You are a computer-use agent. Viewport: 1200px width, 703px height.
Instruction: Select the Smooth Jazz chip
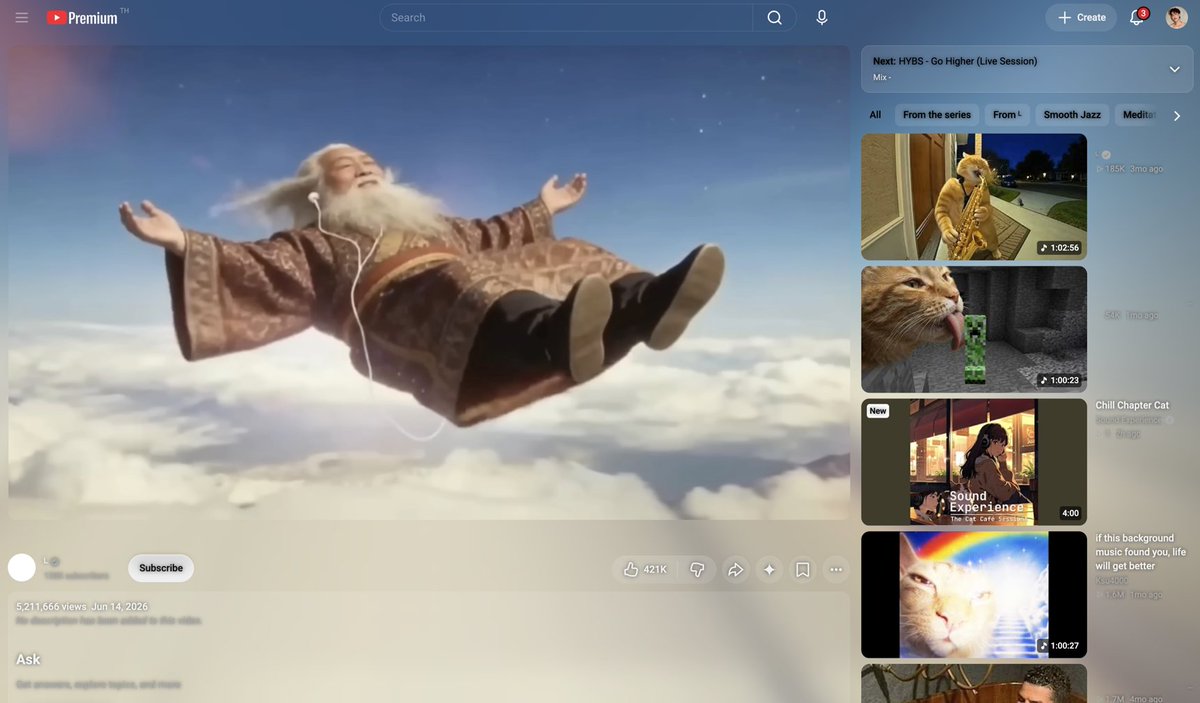pos(1072,115)
